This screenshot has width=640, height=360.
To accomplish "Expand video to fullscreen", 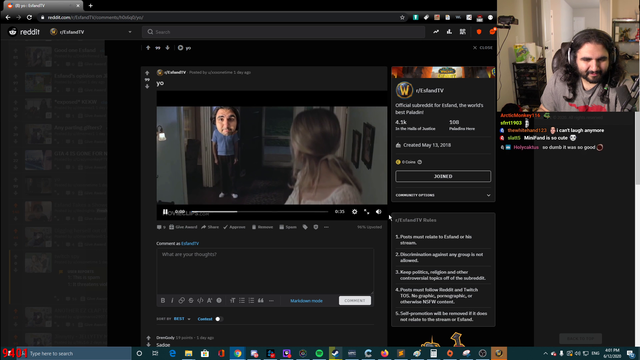I will point(367,211).
